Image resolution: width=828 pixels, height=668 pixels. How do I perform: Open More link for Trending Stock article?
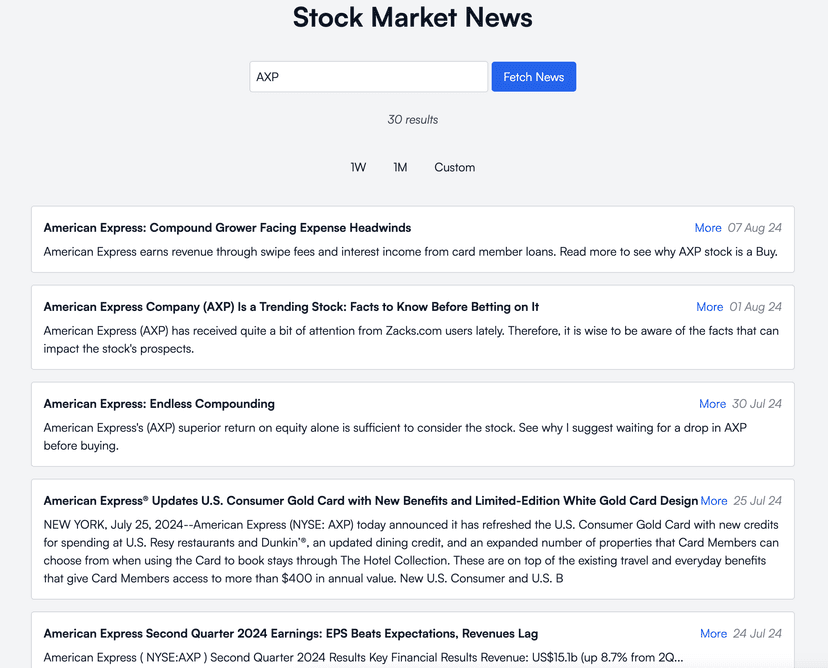coord(710,307)
